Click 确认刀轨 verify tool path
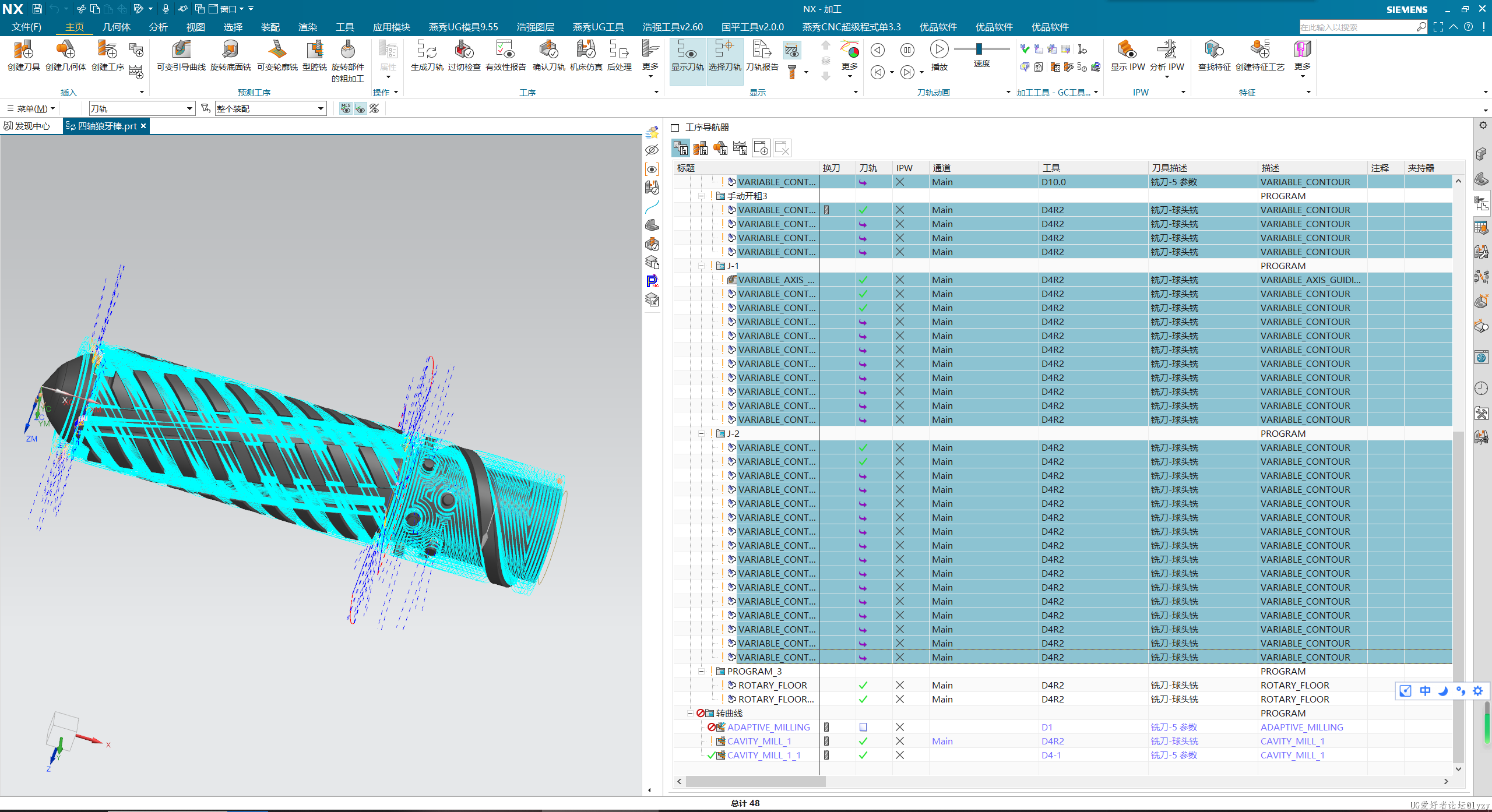 [x=548, y=55]
